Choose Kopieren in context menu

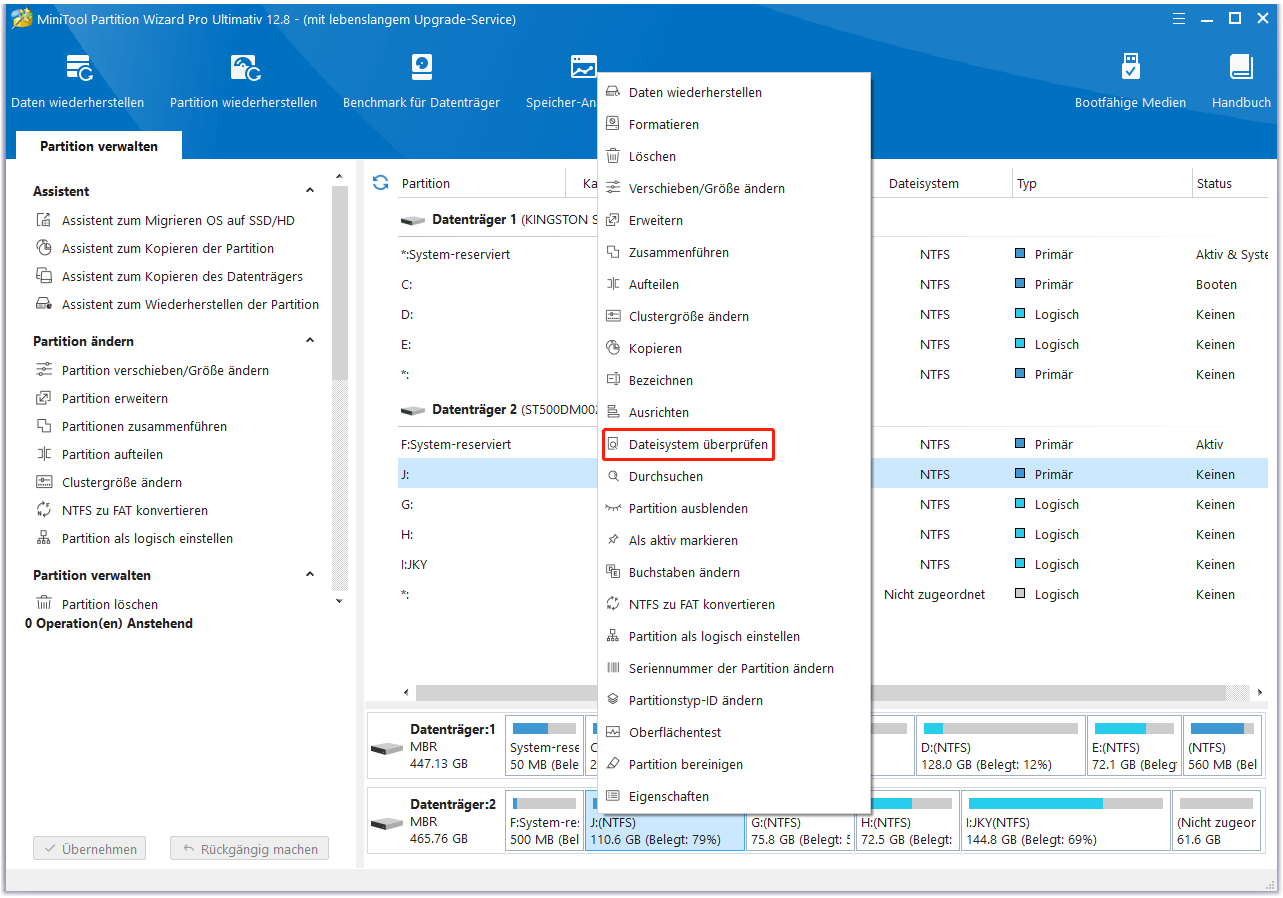734,348
